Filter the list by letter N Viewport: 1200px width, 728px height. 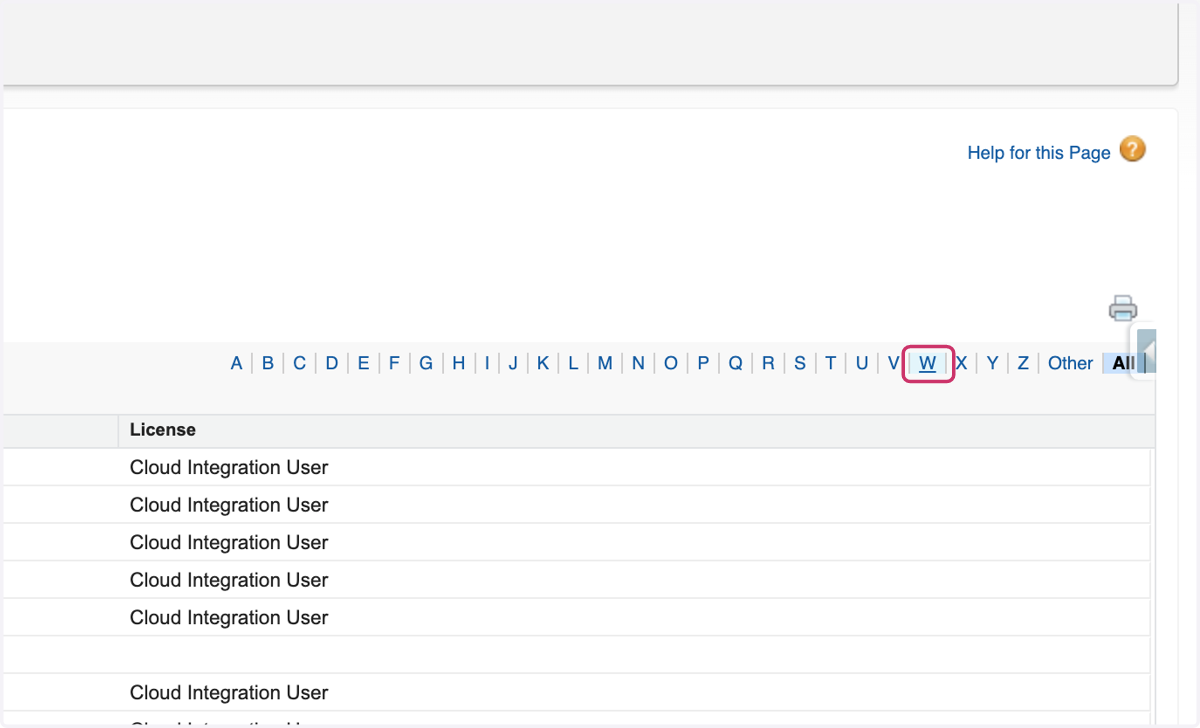638,363
